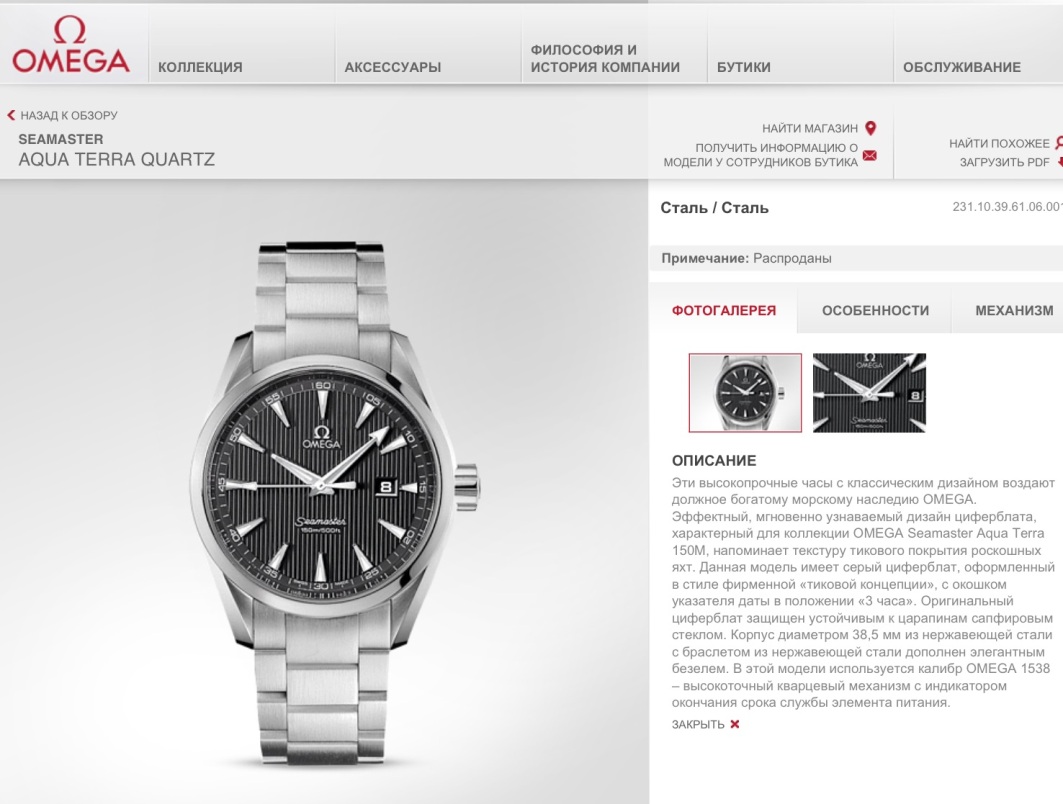Viewport: 1063px width, 804px height.
Task: Open the КОЛЛЕКЦИЯ menu
Action: (x=200, y=67)
